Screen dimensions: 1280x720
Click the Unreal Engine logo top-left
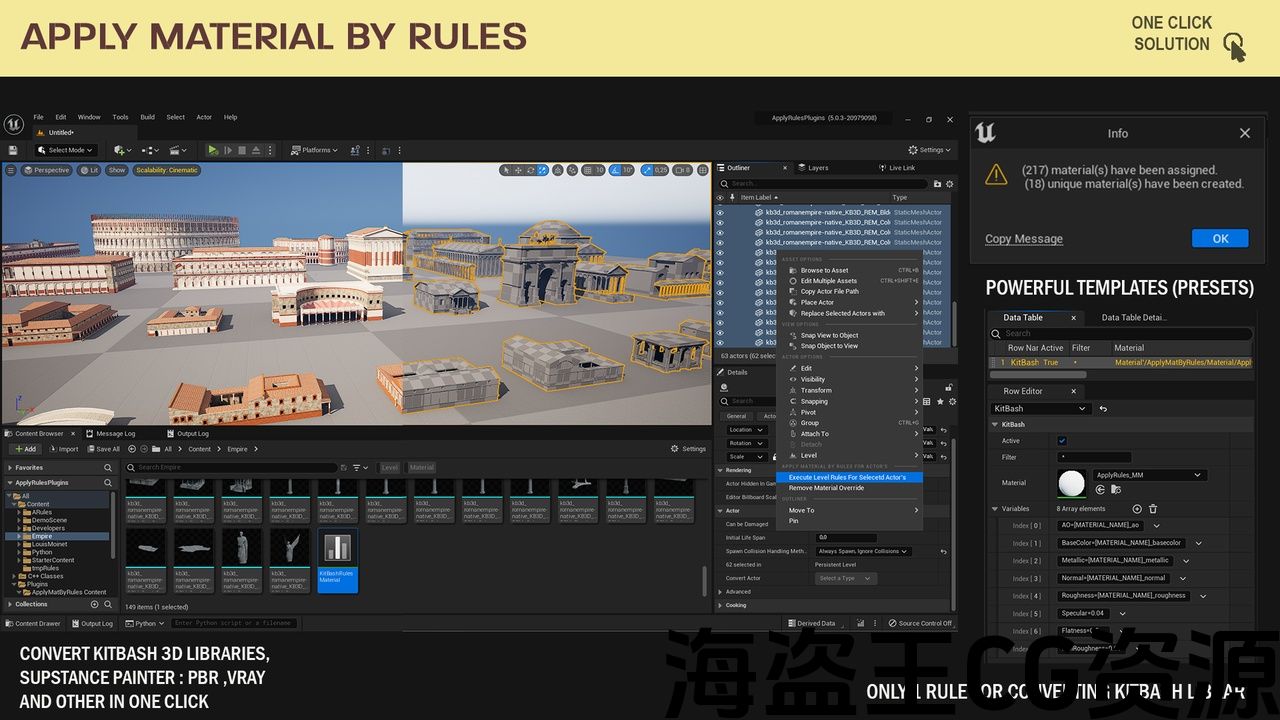pyautogui.click(x=13, y=124)
